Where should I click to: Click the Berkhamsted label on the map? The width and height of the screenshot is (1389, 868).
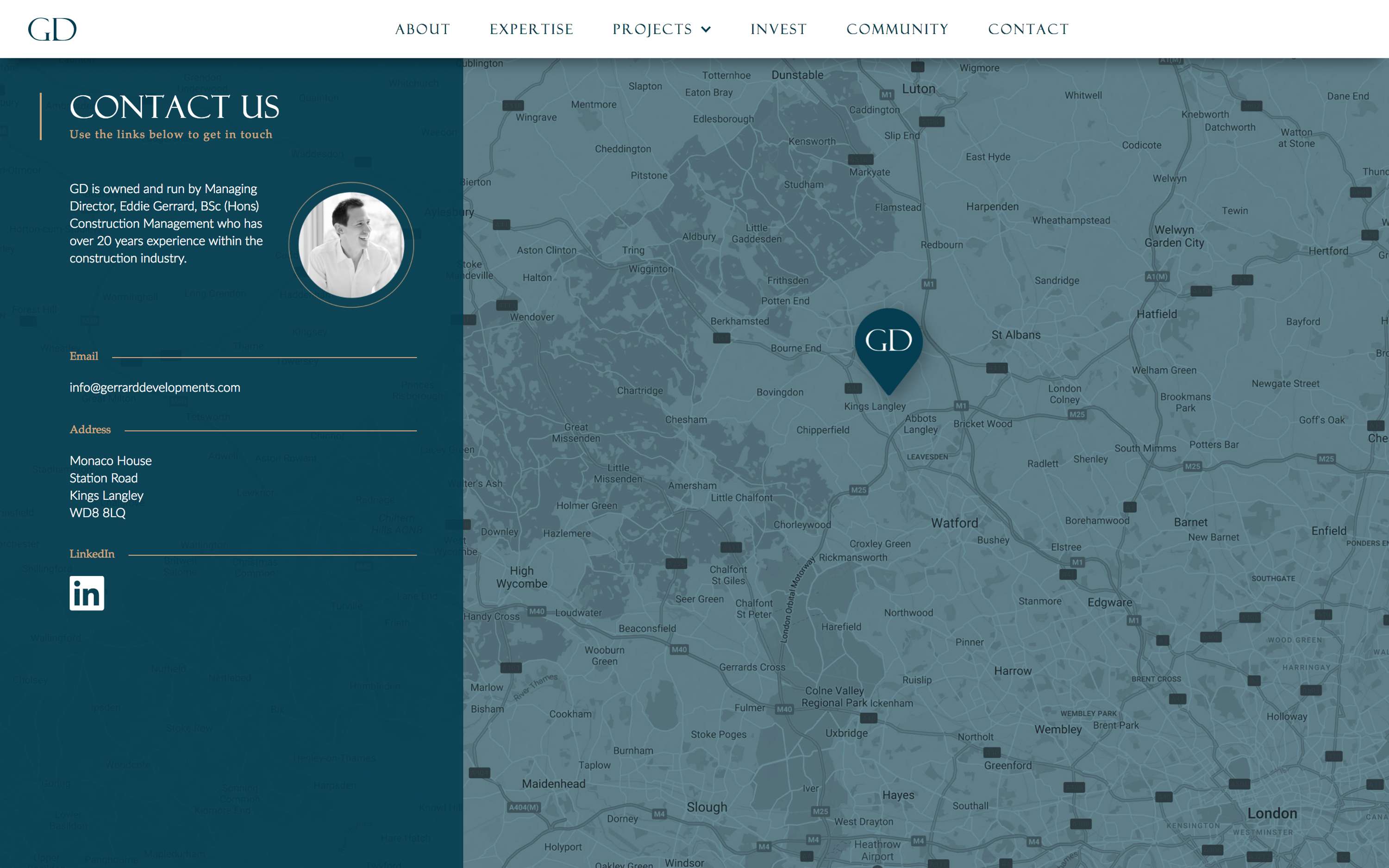740,321
